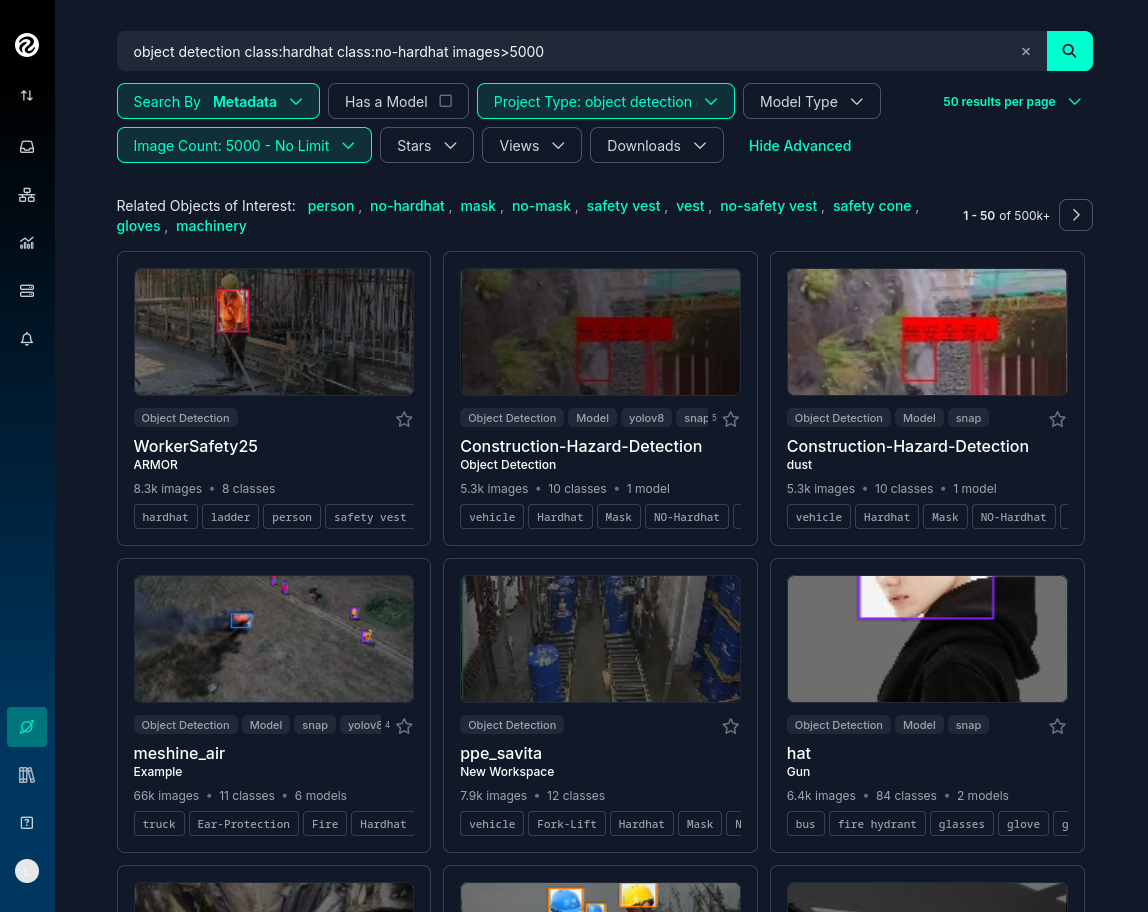Open the inbox tray sidebar icon
Viewport: 1148px width, 912px height.
27,147
